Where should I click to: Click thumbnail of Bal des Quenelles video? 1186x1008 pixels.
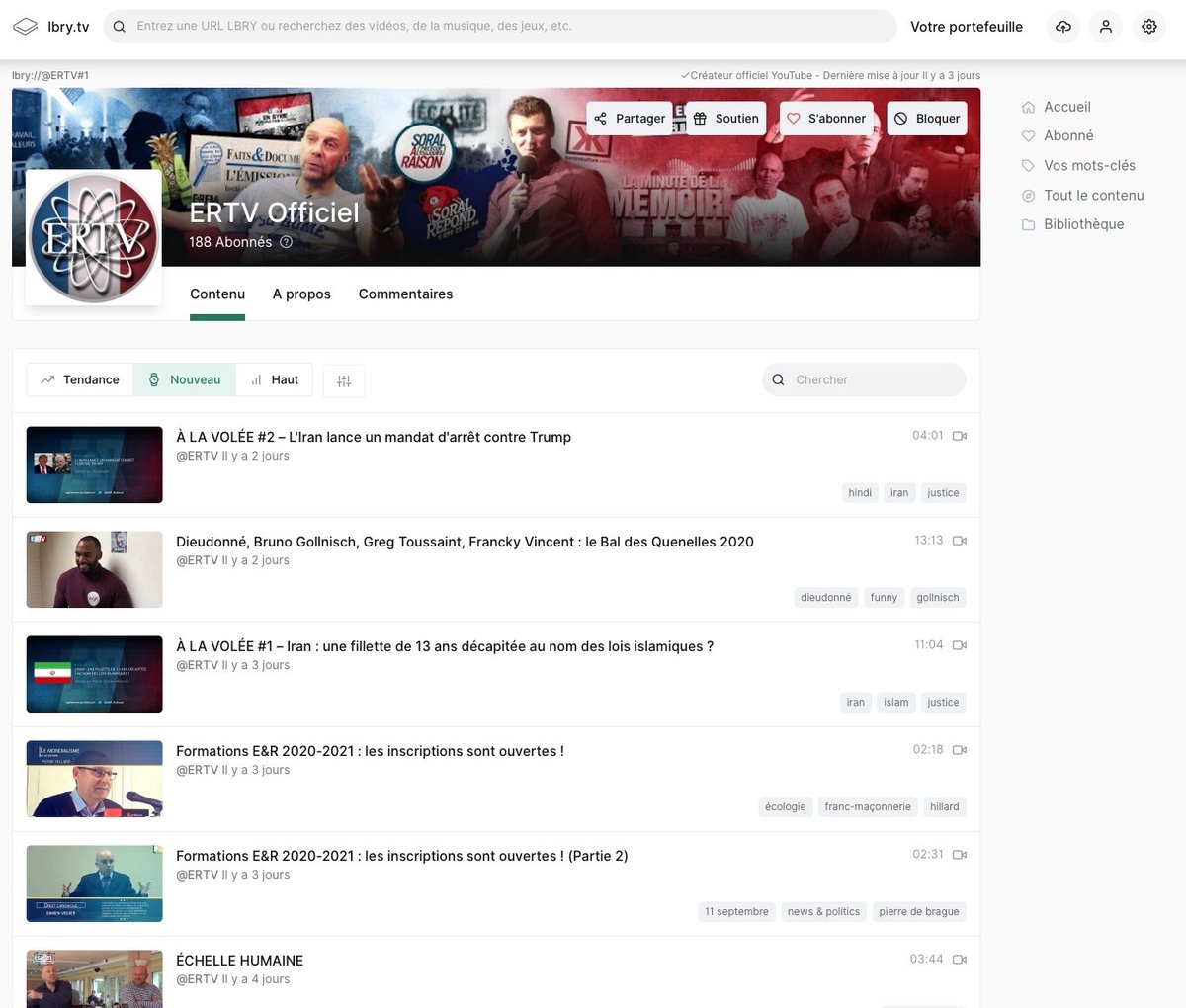[x=94, y=569]
